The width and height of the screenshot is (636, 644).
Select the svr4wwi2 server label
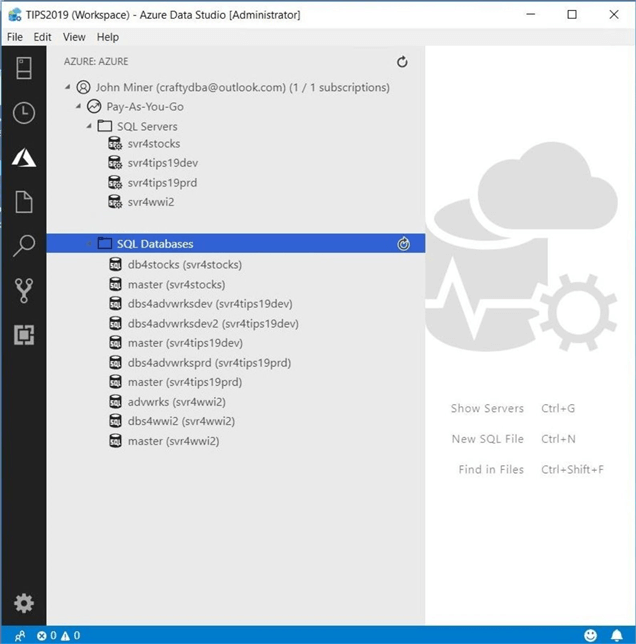click(151, 202)
